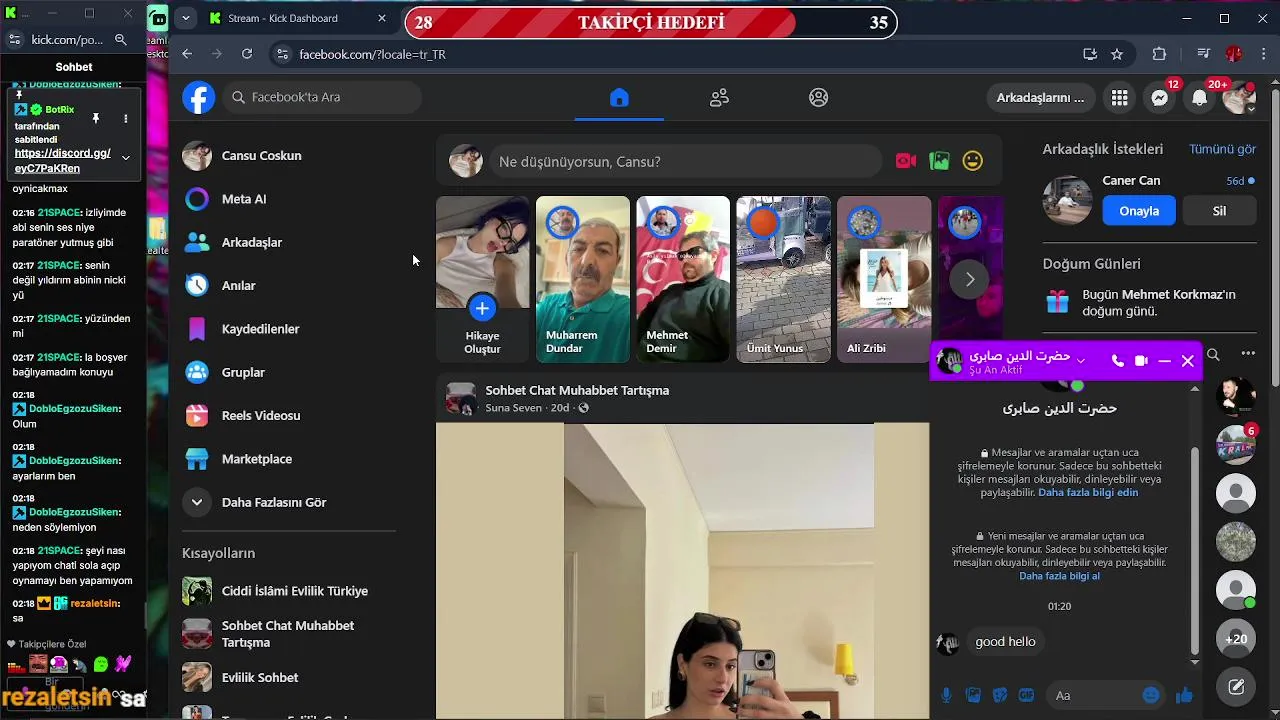Open Gruplar in the left sidebar

coord(290,372)
